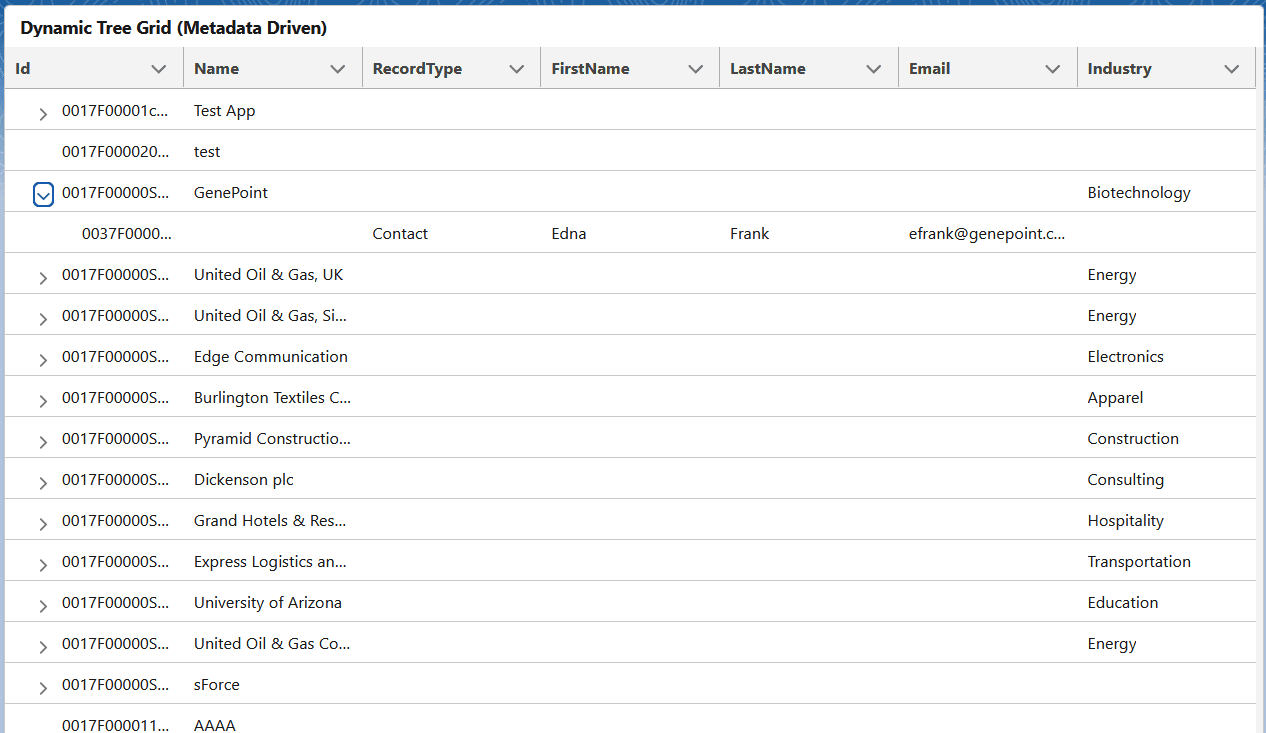Click the Name column header label
1266x733 pixels.
[216, 69]
